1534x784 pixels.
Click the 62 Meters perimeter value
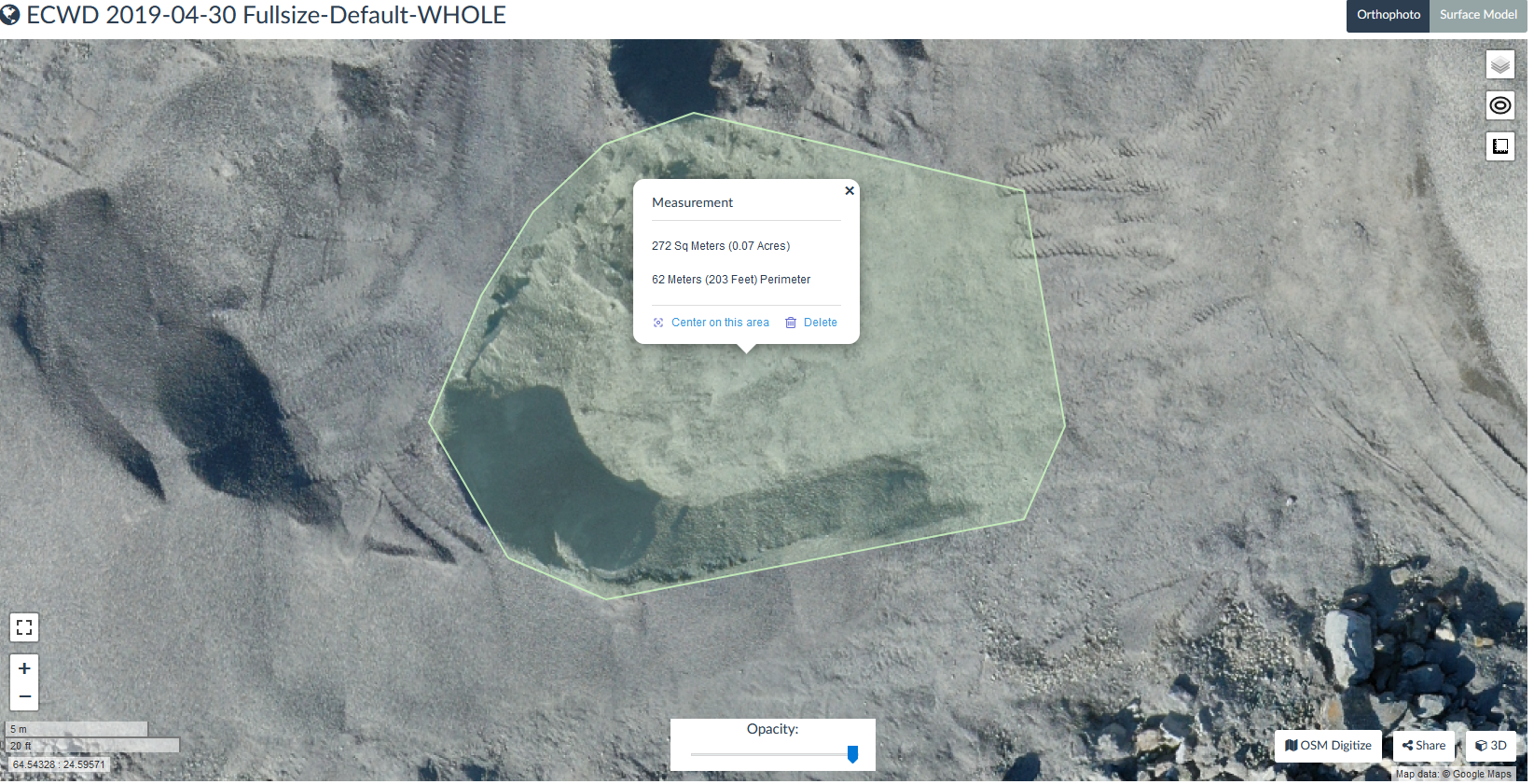pos(731,280)
